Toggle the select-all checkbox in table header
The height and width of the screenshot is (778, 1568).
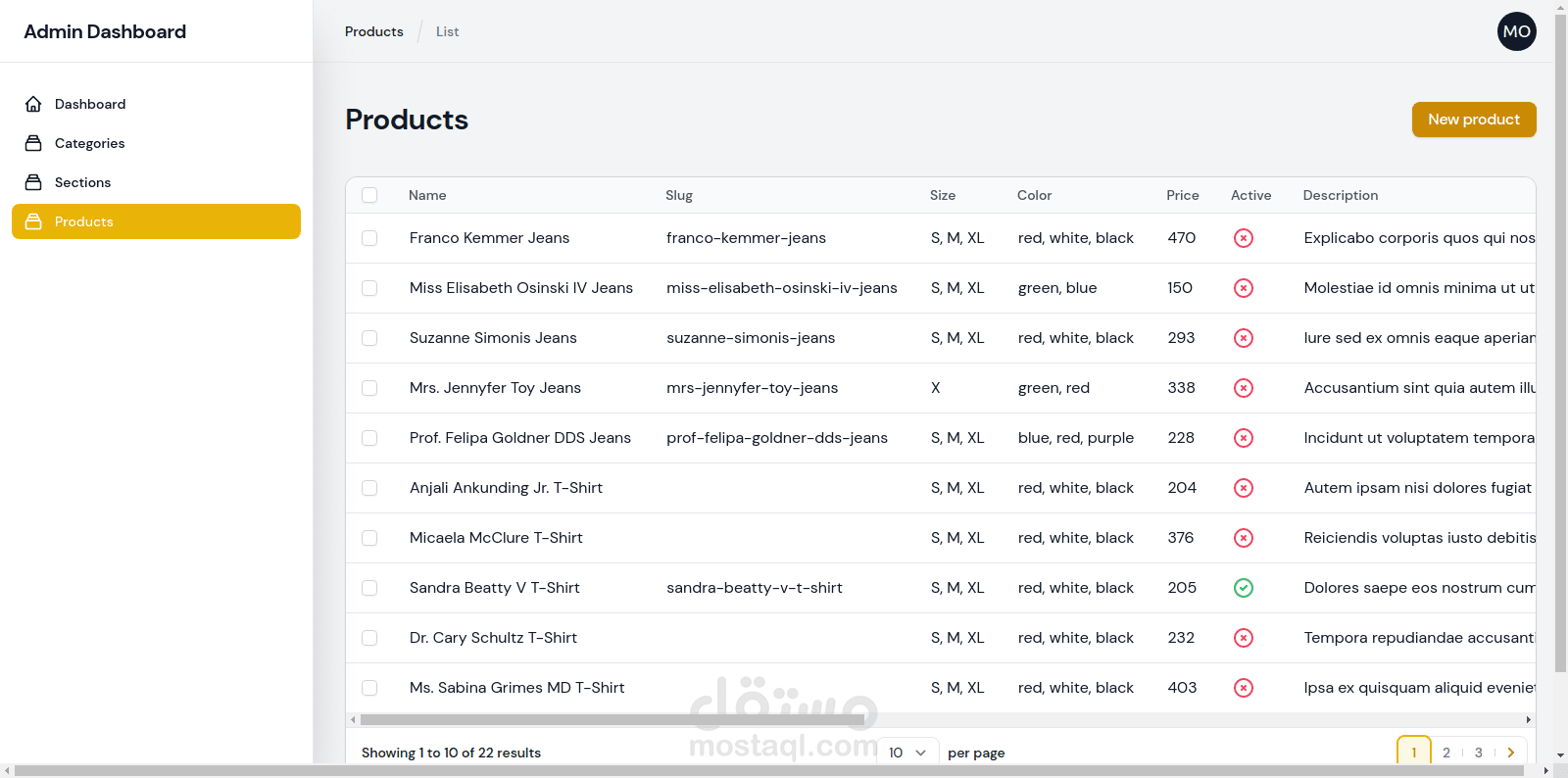[x=369, y=195]
